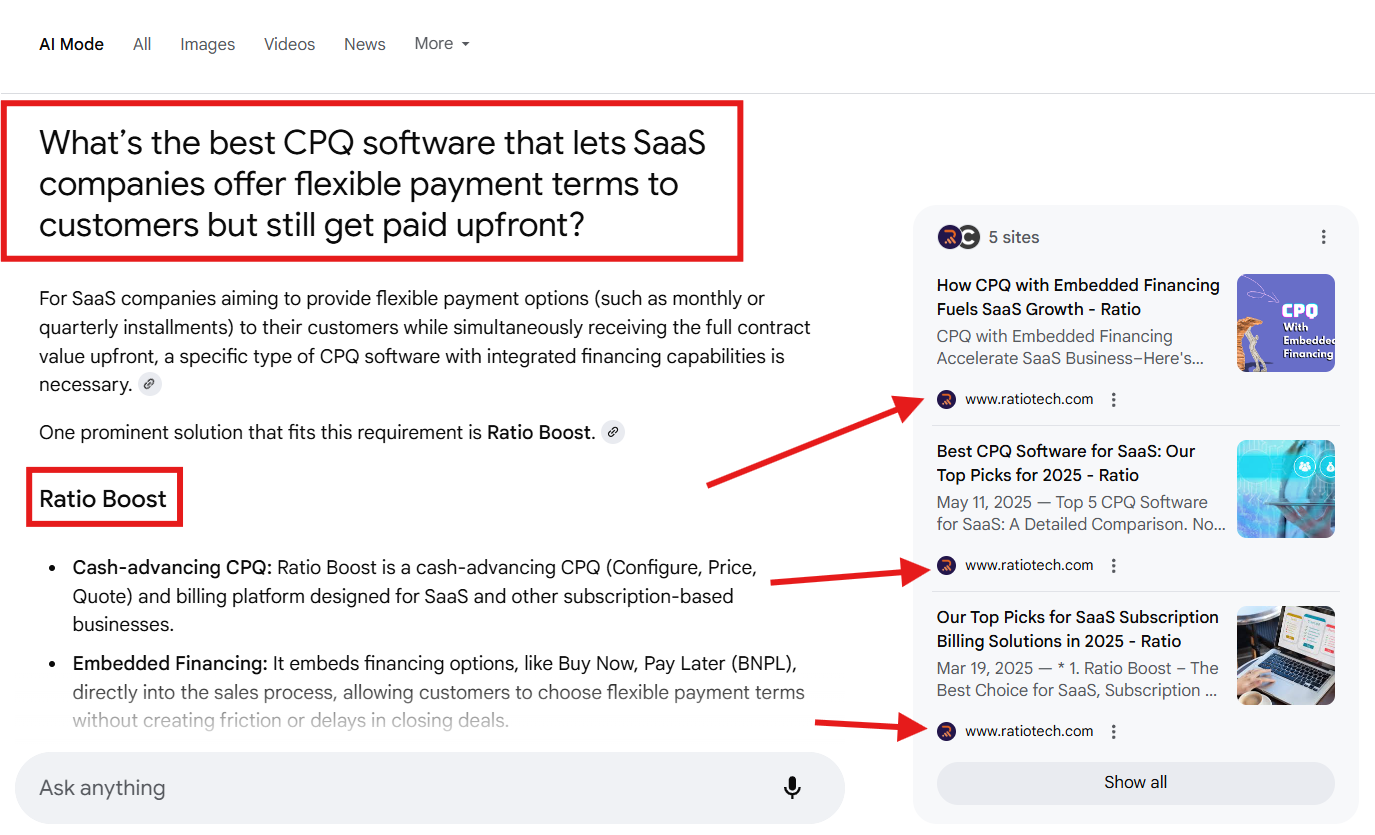Click the microphone voice search icon
1375x835 pixels.
(x=792, y=788)
